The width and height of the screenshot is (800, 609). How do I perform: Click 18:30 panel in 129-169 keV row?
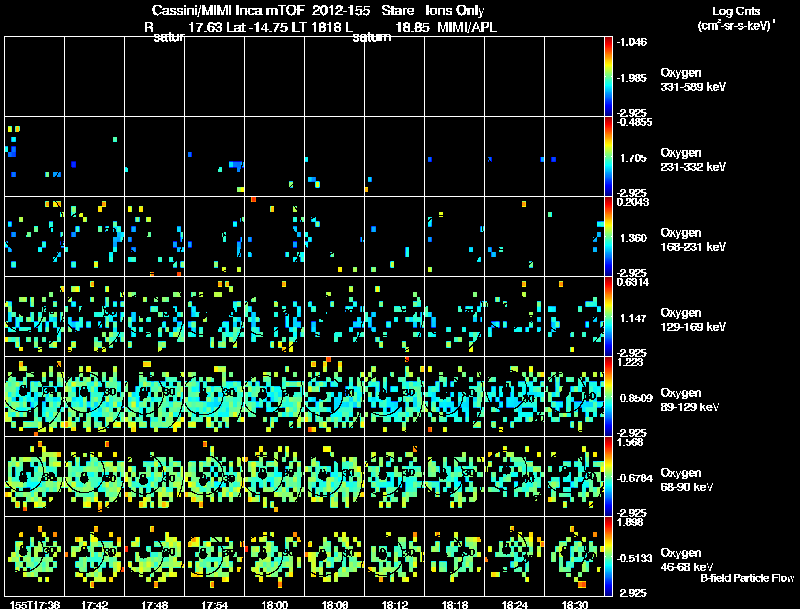(574, 316)
